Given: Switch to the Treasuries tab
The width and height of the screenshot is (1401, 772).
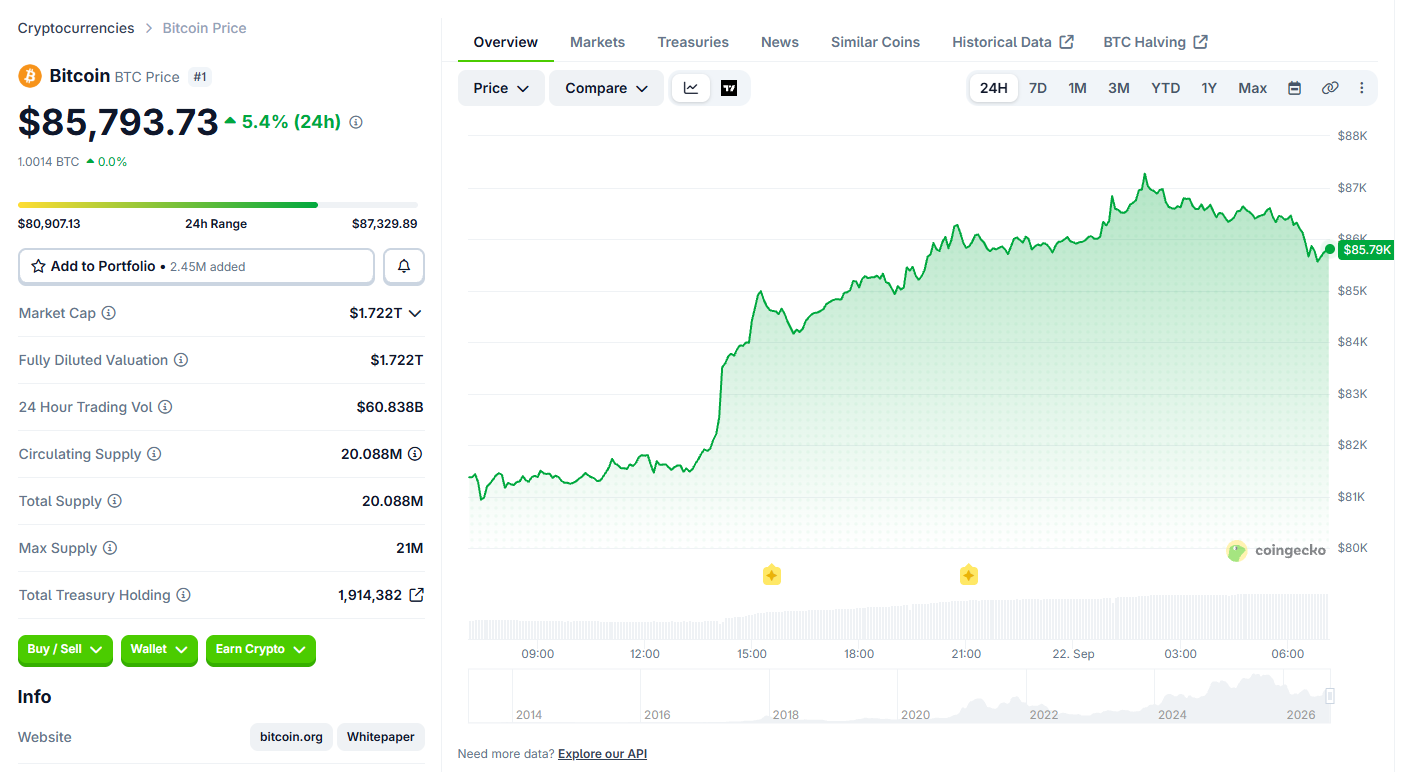Looking at the screenshot, I should click(693, 42).
